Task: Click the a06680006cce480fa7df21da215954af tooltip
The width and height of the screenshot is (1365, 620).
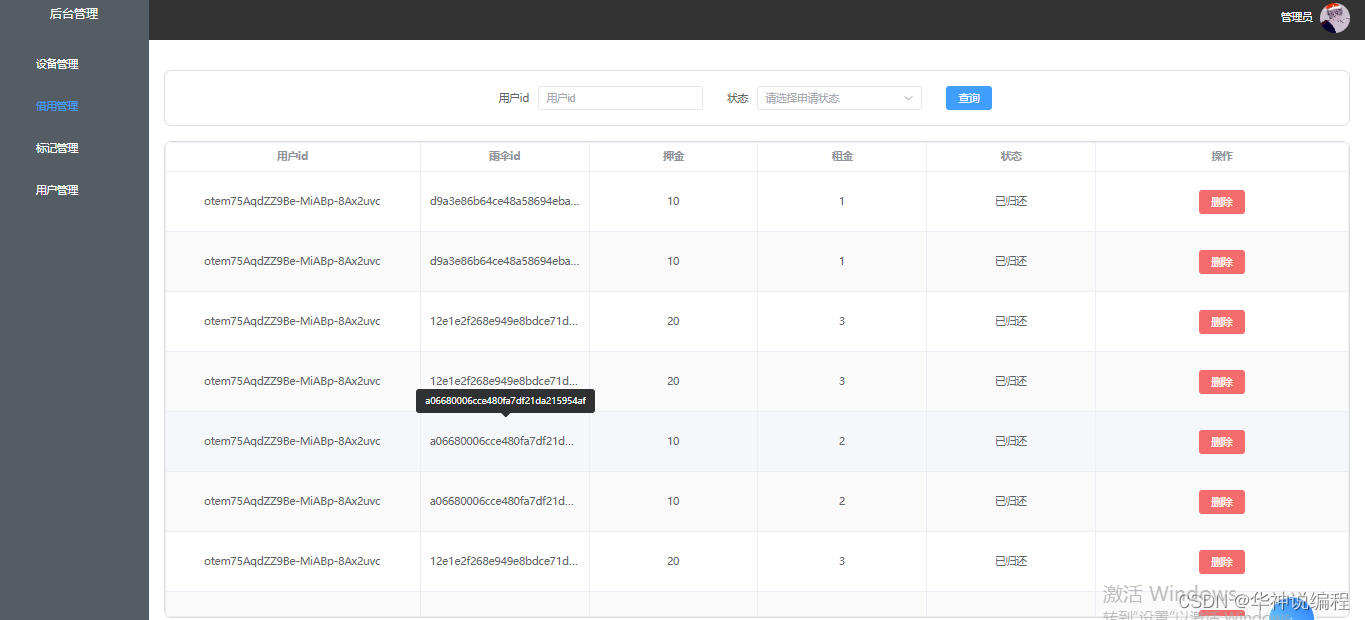Action: click(x=505, y=400)
